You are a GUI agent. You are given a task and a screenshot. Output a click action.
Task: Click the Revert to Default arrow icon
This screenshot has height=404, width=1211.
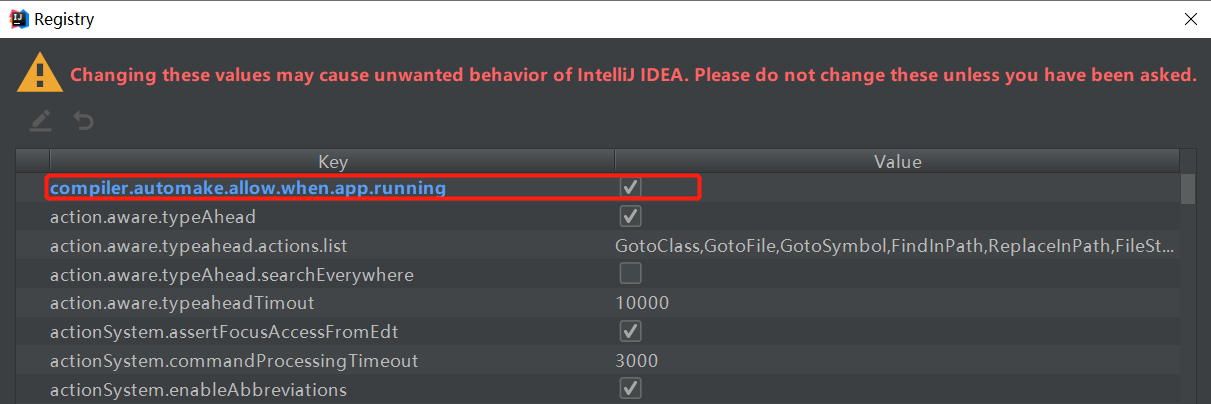pos(84,121)
